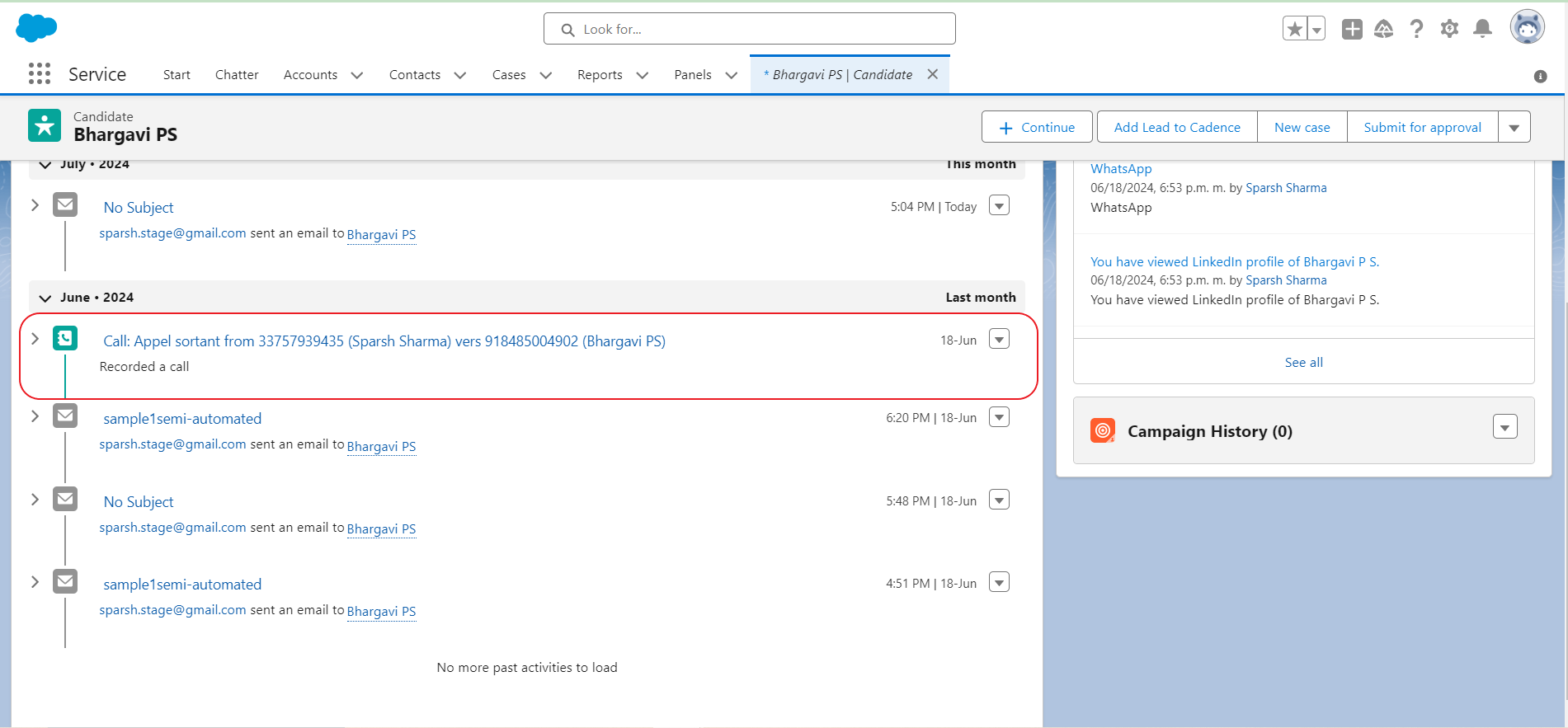Expand the 5:48 PM No Subject entry

pyautogui.click(x=35, y=499)
